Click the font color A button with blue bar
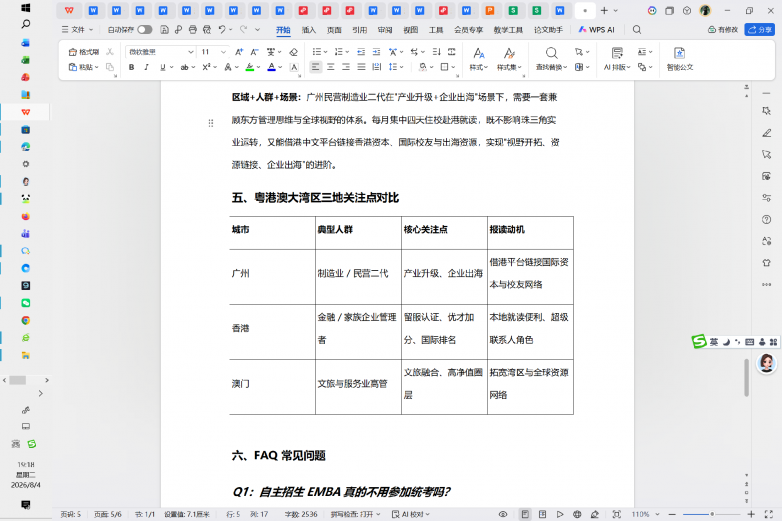 tap(271, 67)
